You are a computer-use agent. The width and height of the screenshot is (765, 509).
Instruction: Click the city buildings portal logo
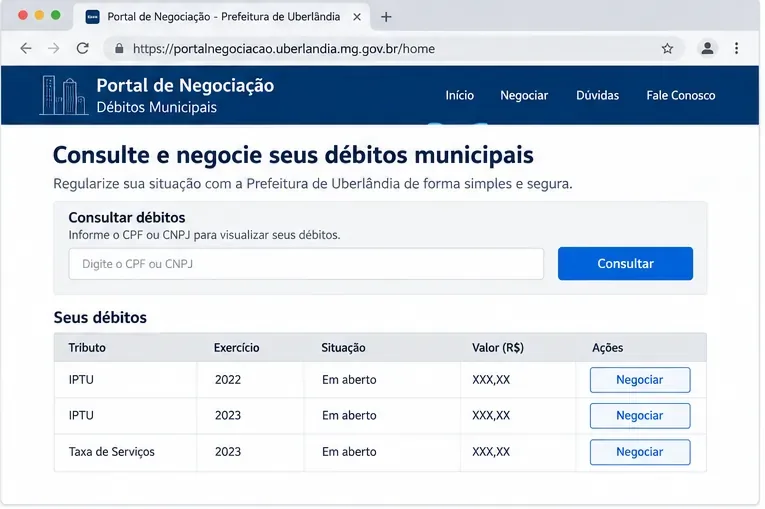pyautogui.click(x=63, y=95)
